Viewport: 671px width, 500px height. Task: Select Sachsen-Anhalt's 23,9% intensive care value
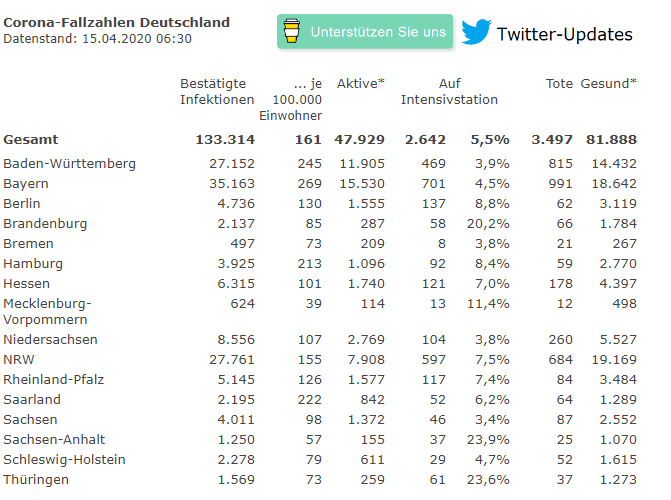coord(488,440)
